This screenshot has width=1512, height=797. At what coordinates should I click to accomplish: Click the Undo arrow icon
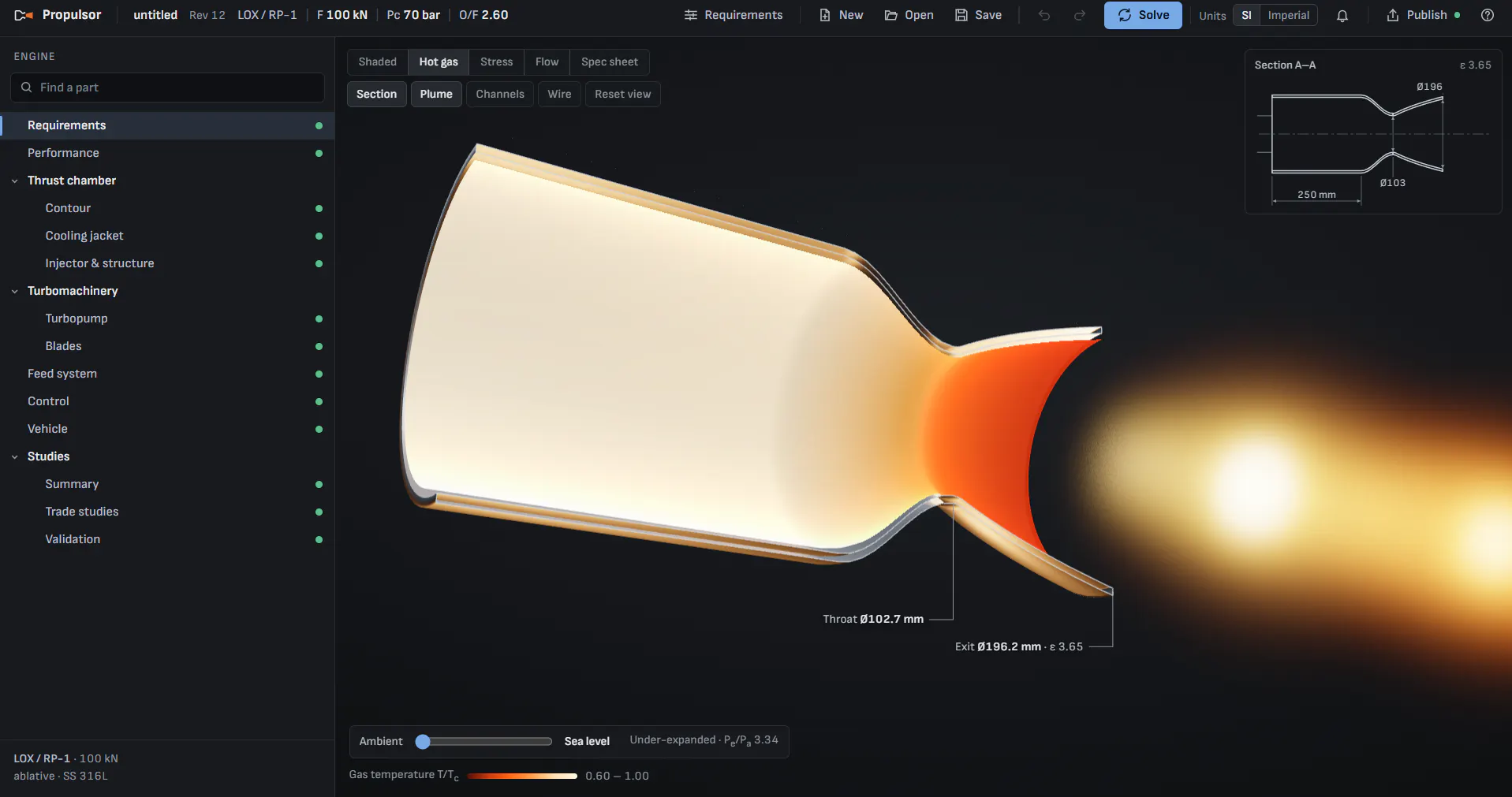[1044, 15]
